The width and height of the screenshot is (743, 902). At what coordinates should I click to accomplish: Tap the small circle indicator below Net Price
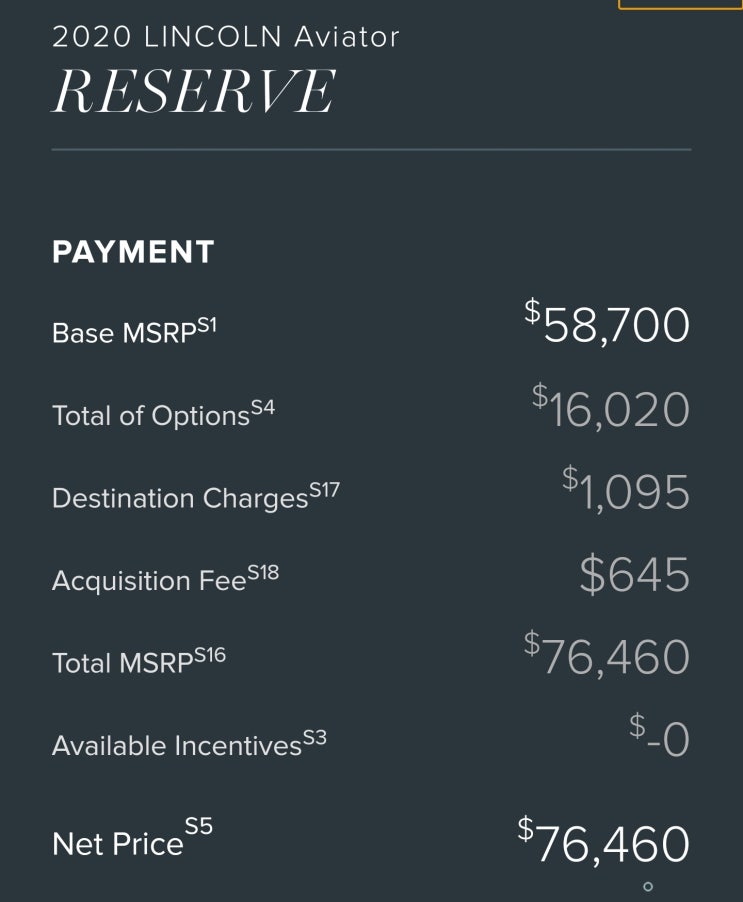648,886
